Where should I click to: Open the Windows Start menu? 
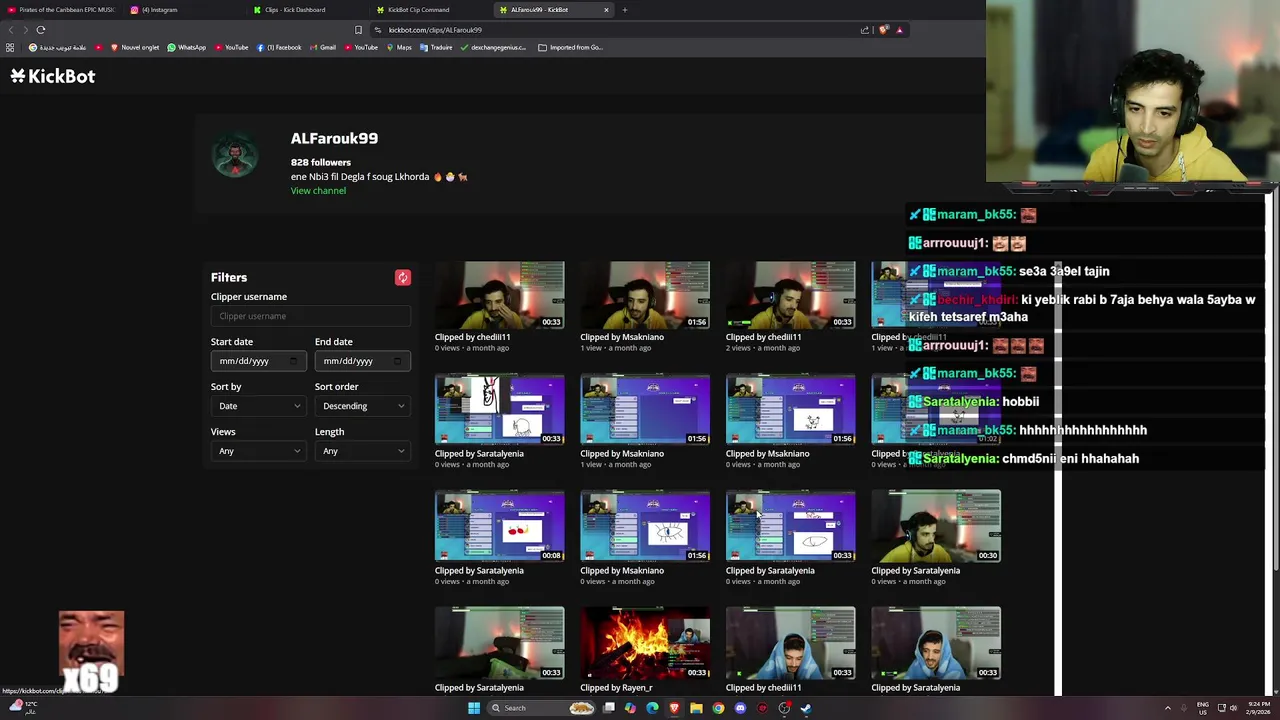coord(474,708)
